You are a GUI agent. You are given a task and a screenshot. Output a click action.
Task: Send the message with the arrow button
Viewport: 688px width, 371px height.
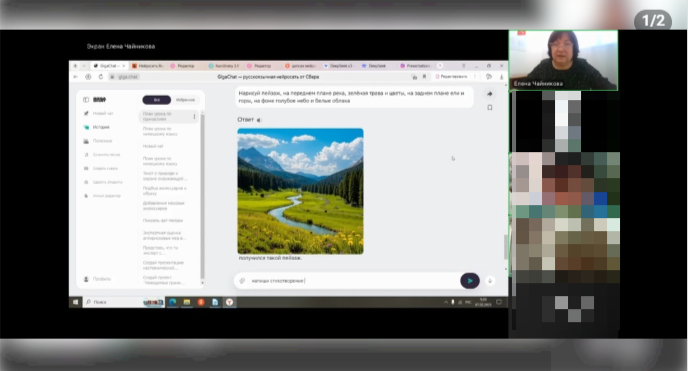469,281
